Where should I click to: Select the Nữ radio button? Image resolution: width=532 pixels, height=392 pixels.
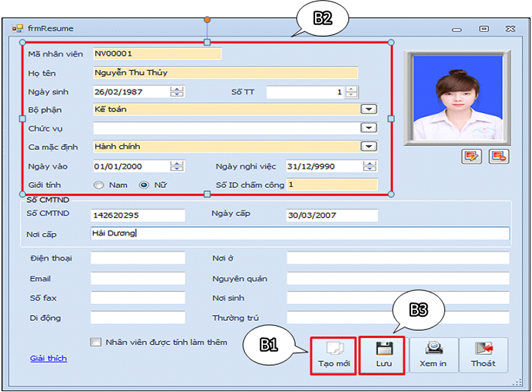coord(144,185)
